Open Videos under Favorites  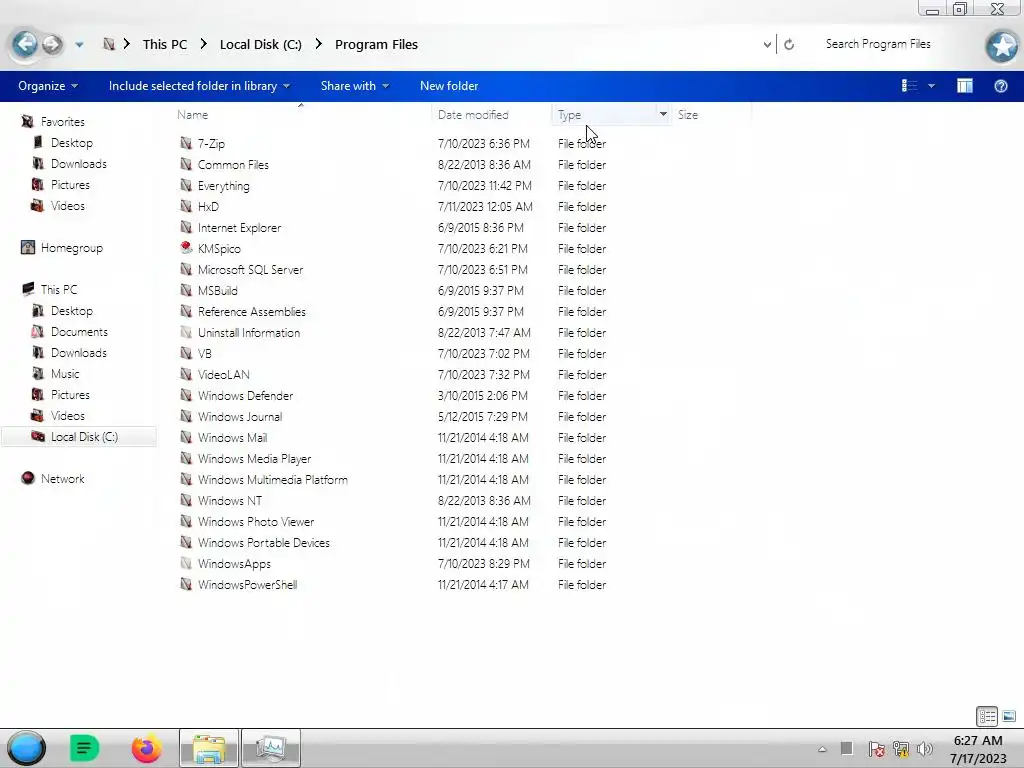[x=67, y=205]
